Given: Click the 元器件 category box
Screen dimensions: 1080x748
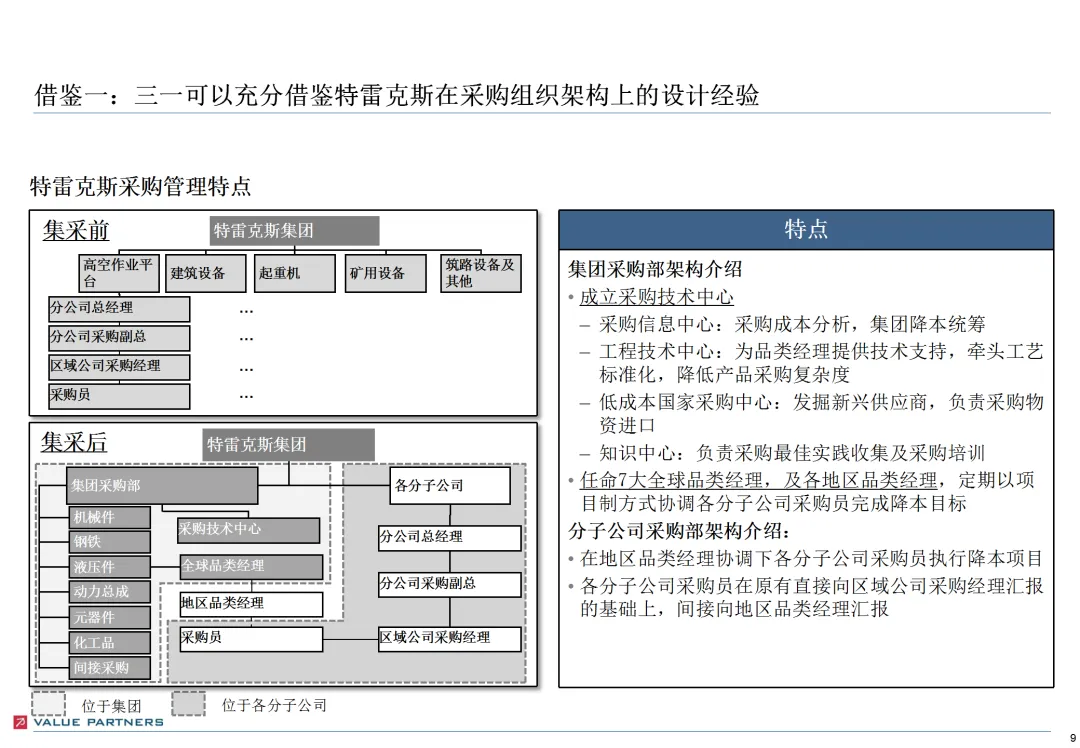Looking at the screenshot, I should point(110,617).
